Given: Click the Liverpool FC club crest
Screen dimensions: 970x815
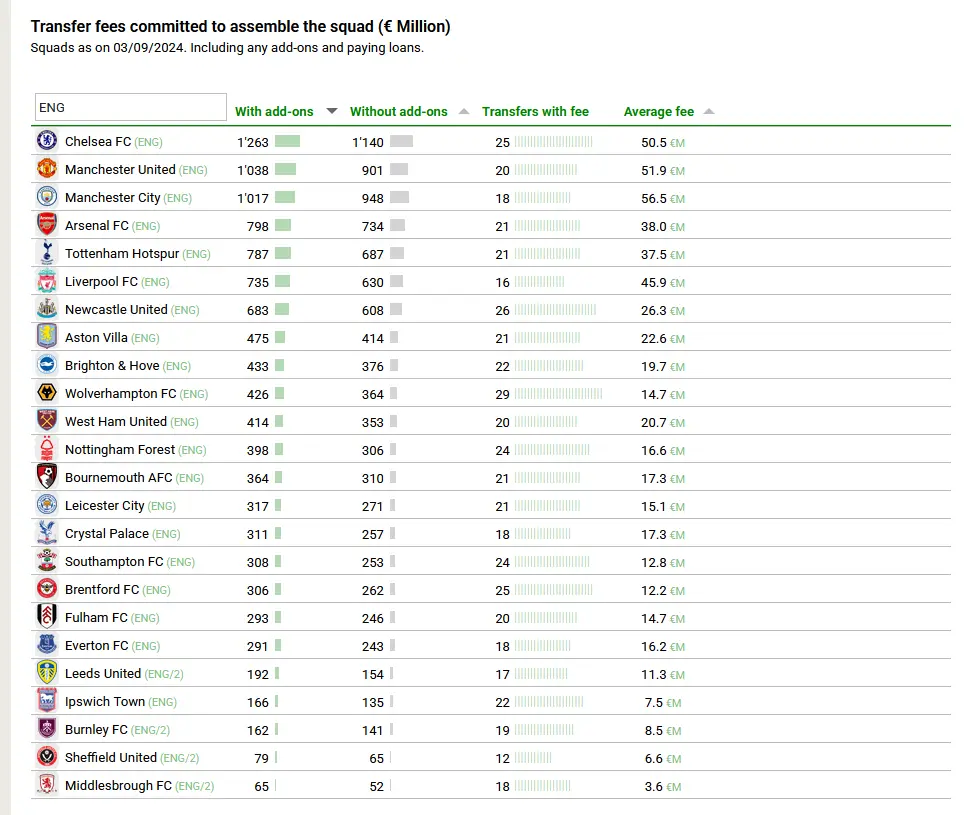Looking at the screenshot, I should coord(46,280).
